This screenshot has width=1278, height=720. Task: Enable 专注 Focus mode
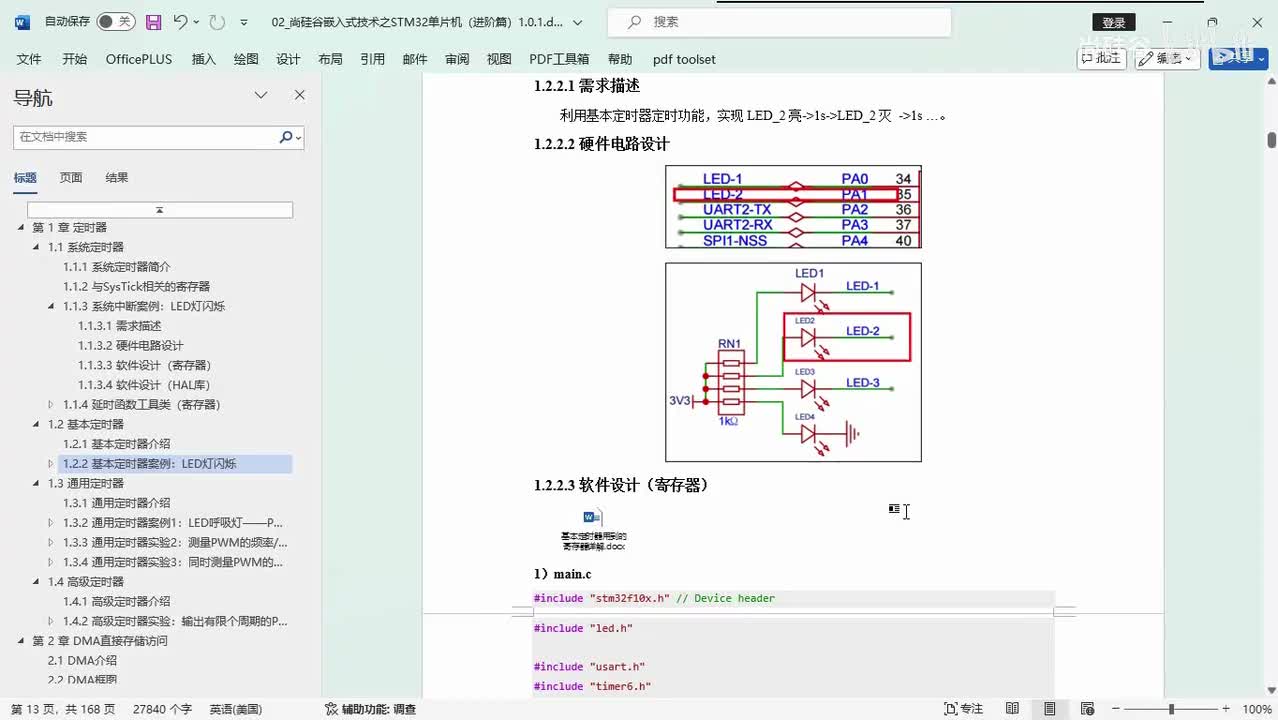click(964, 709)
